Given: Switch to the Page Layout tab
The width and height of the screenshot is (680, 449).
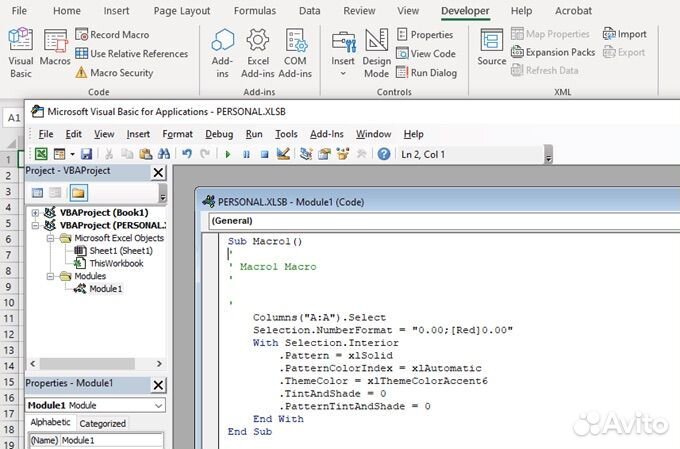Looking at the screenshot, I should point(182,11).
